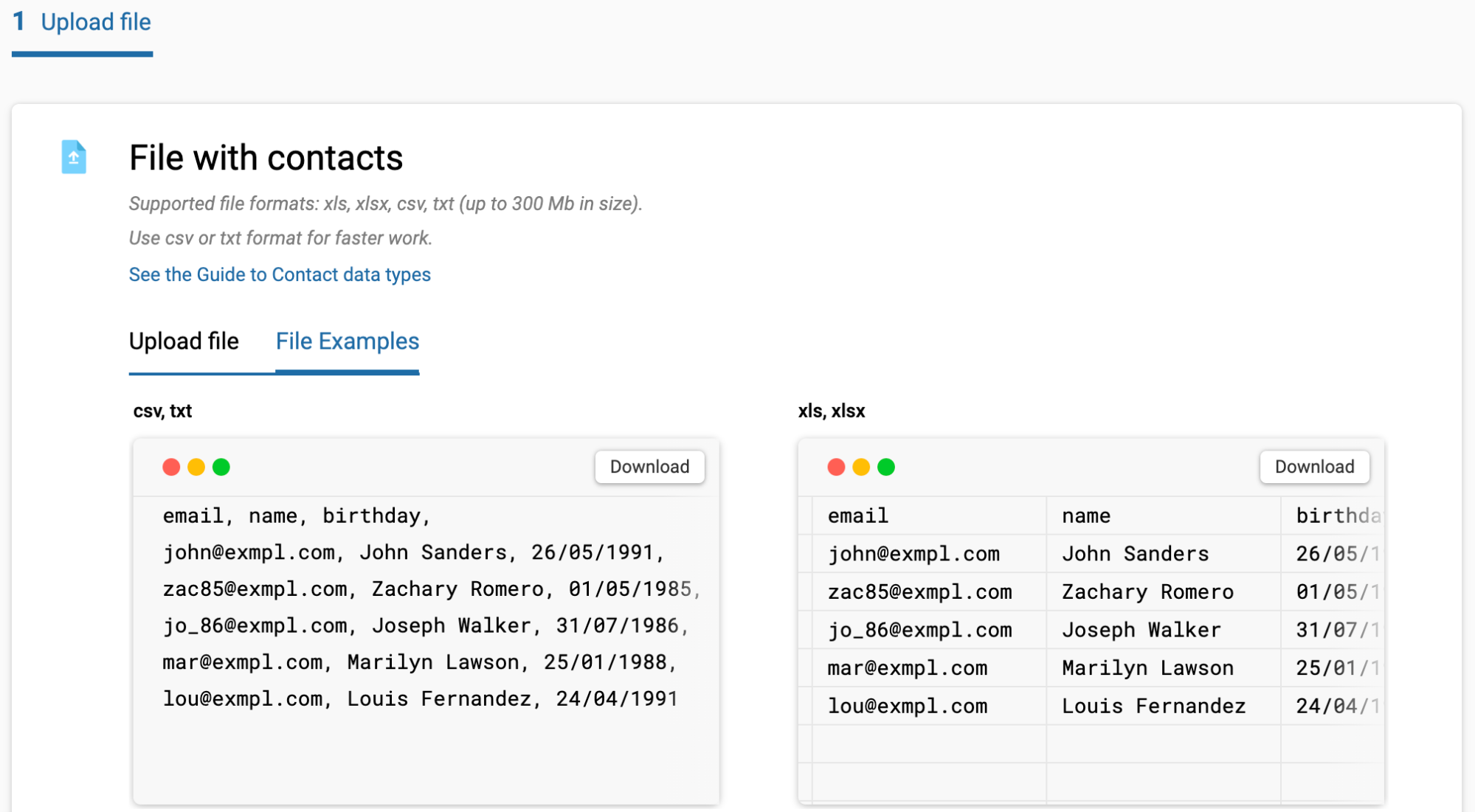This screenshot has width=1475, height=812.
Task: Click the file upload document icon
Action: (x=74, y=157)
